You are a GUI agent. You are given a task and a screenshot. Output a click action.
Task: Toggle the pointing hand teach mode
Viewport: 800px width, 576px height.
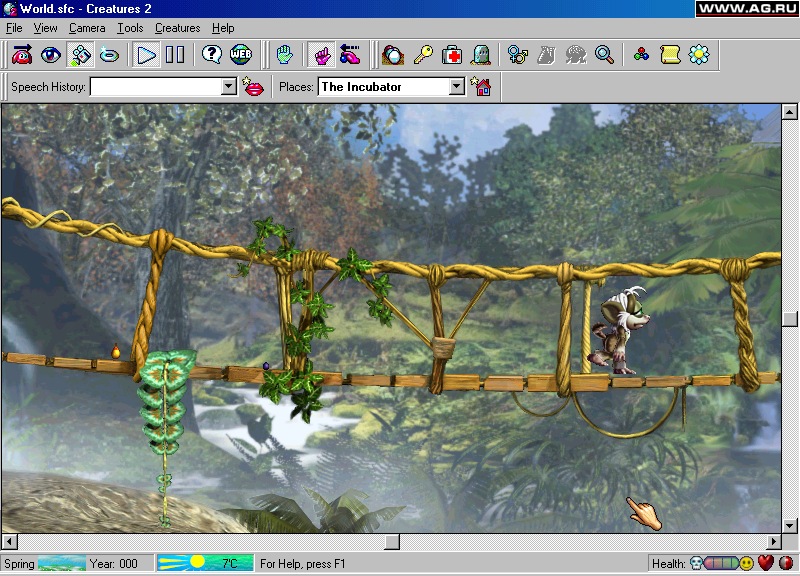(321, 54)
